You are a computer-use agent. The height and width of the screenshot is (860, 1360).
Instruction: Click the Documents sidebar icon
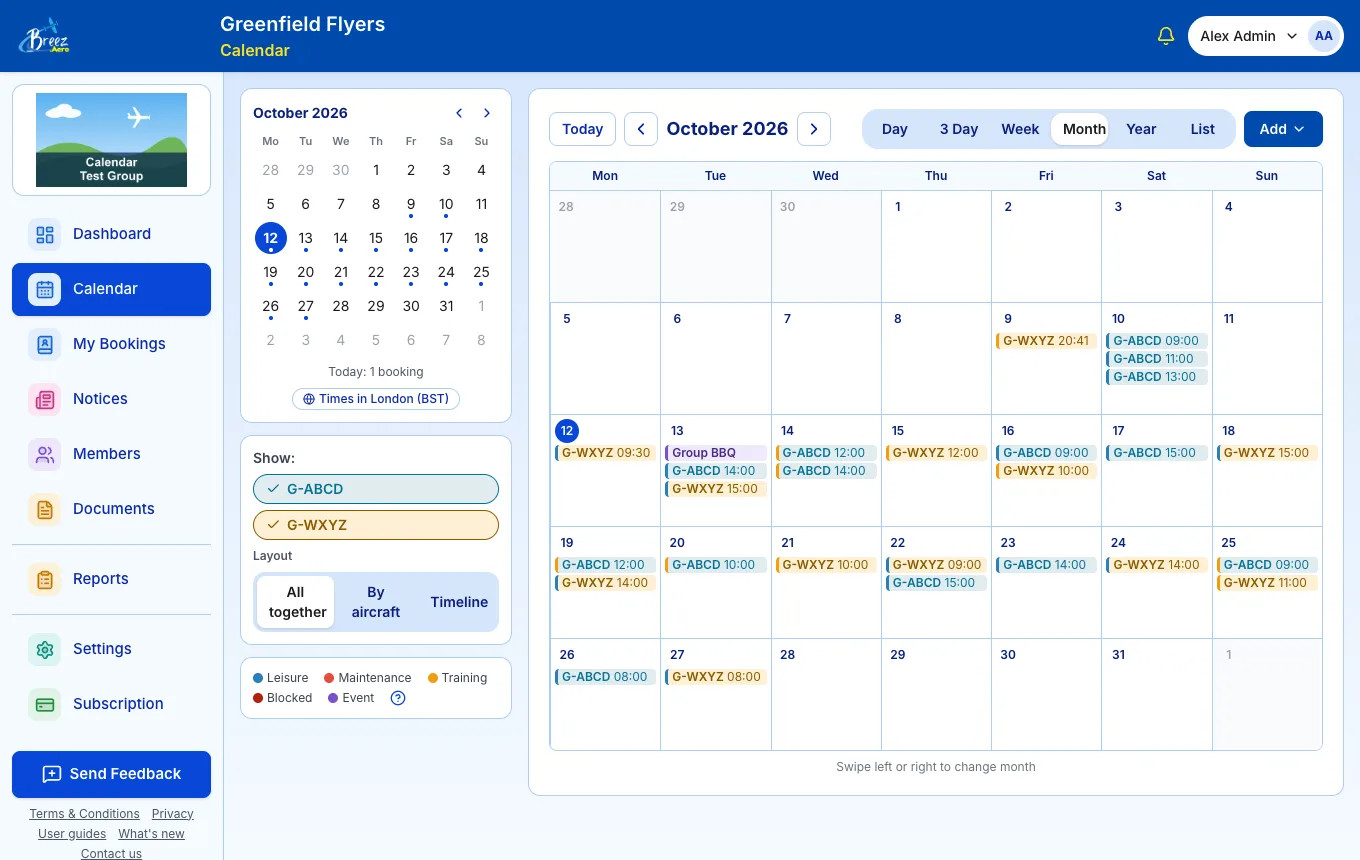45,509
